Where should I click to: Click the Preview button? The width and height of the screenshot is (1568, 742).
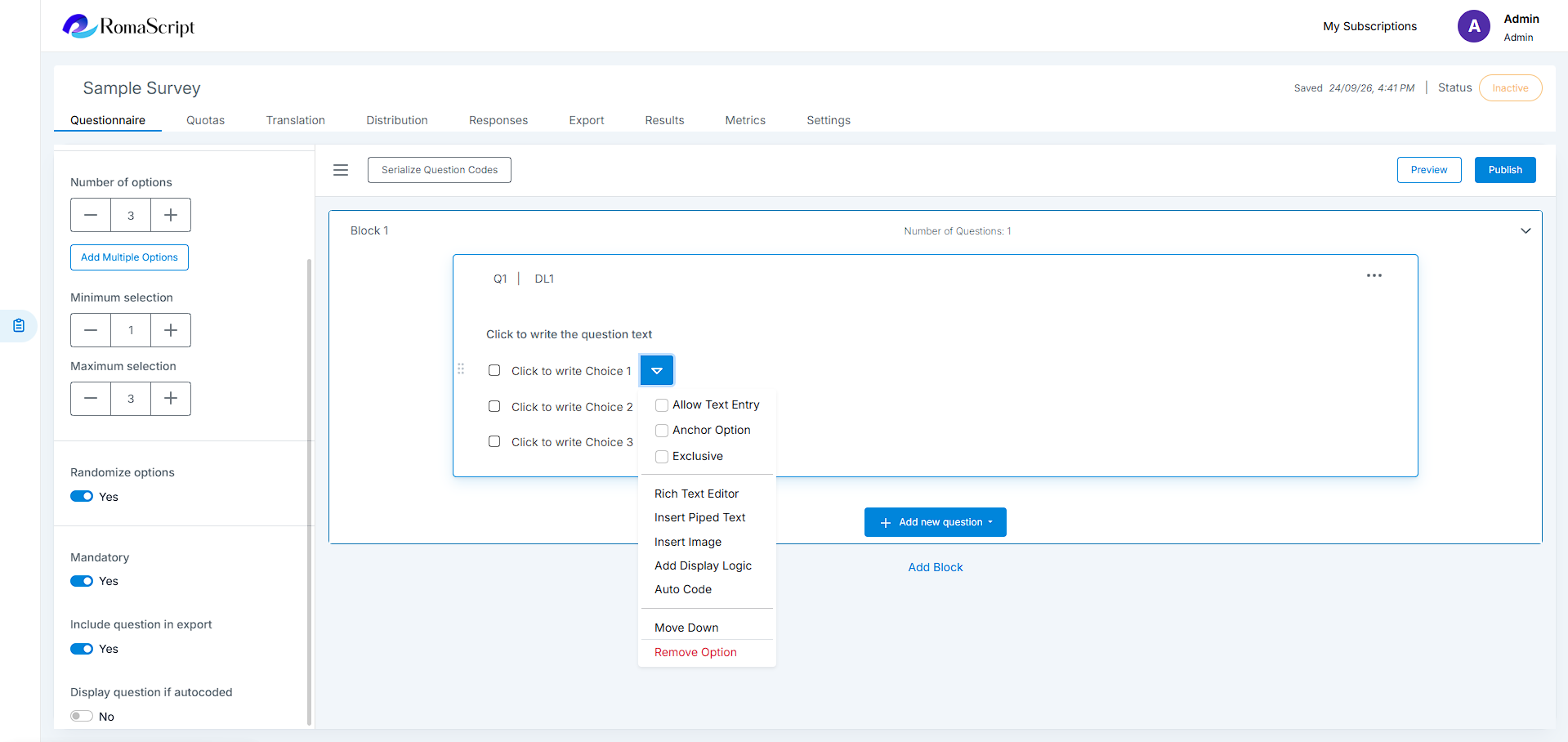click(x=1429, y=170)
